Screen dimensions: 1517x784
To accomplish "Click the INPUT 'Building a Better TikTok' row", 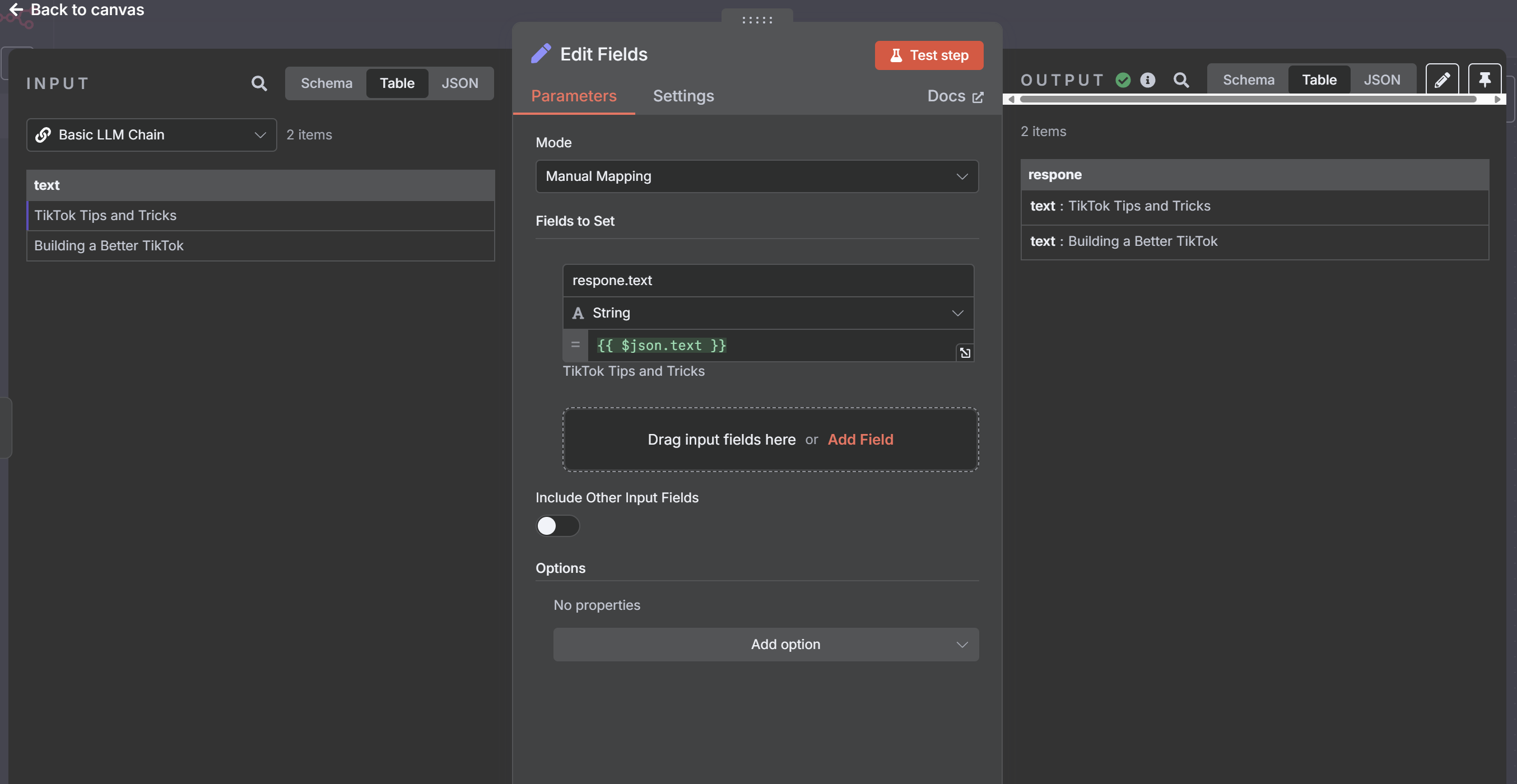I will pos(260,246).
